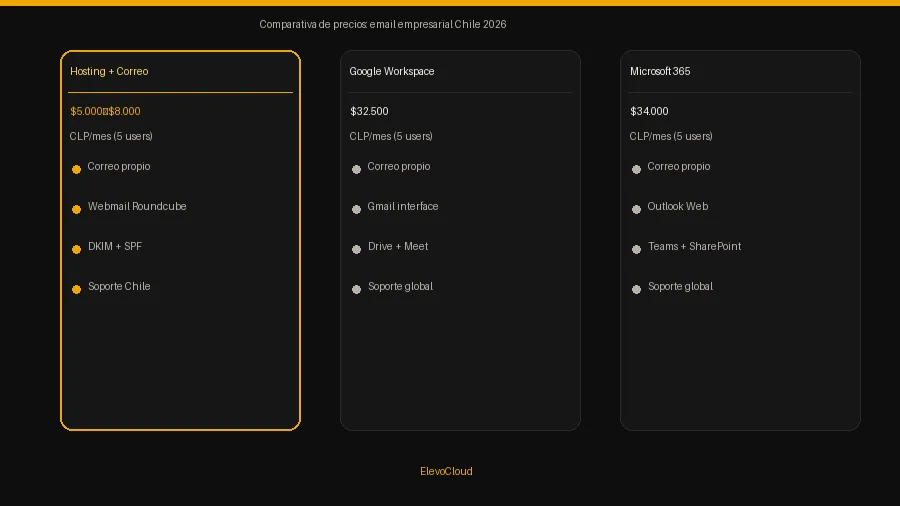
Task: Click the $5.000–$8.000 price text
Action: [105, 111]
